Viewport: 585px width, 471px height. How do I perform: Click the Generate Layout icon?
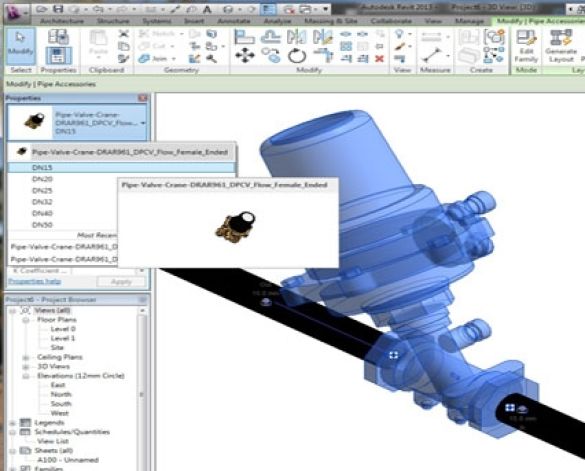click(560, 46)
